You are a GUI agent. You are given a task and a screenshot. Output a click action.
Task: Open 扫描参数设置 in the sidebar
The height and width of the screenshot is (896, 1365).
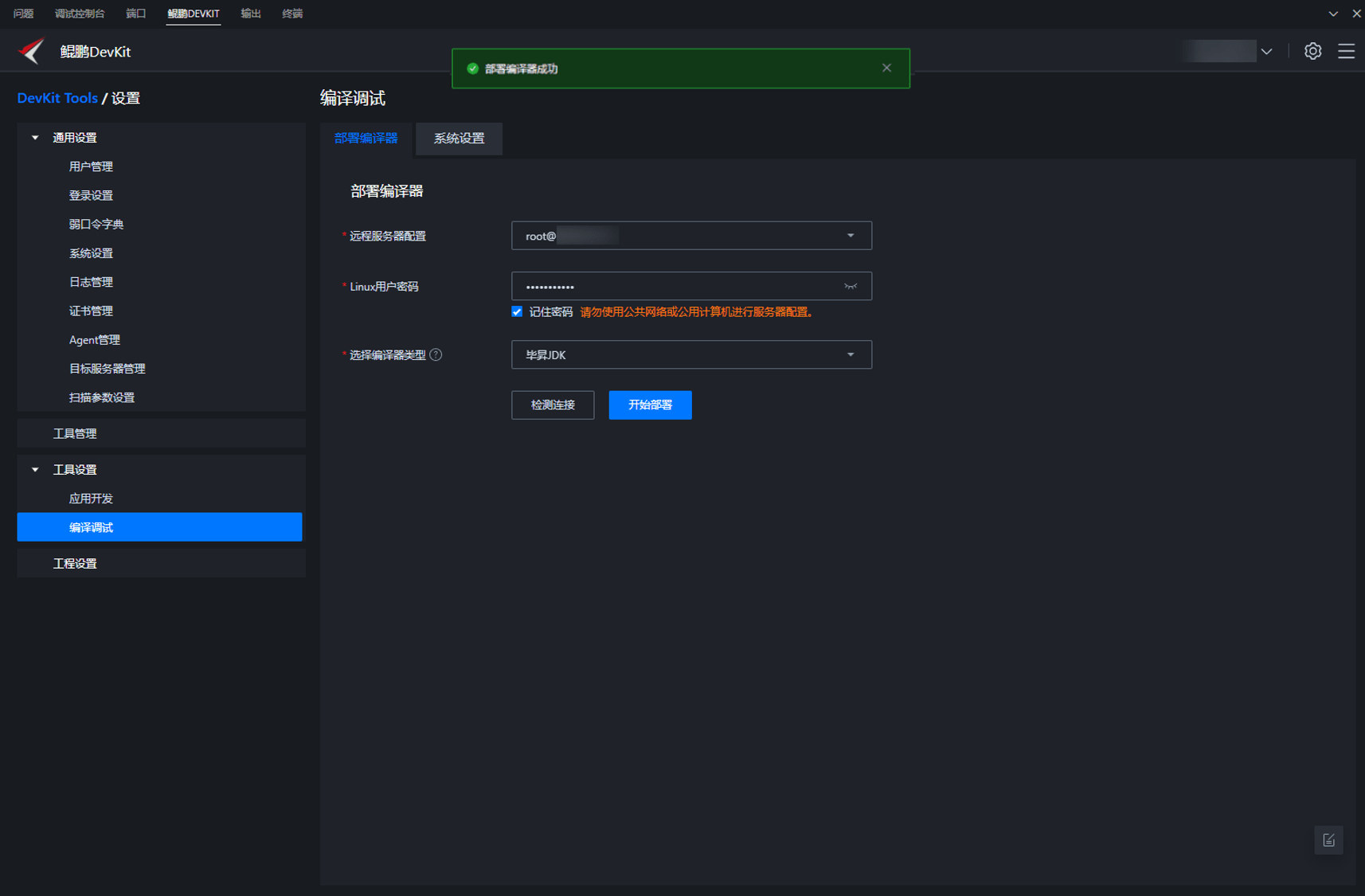[x=102, y=397]
